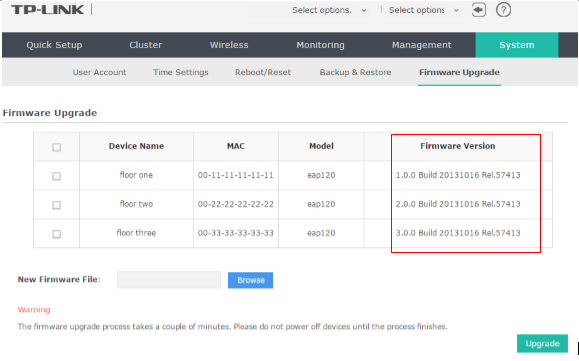Switch to the Cluster menu

(x=145, y=45)
